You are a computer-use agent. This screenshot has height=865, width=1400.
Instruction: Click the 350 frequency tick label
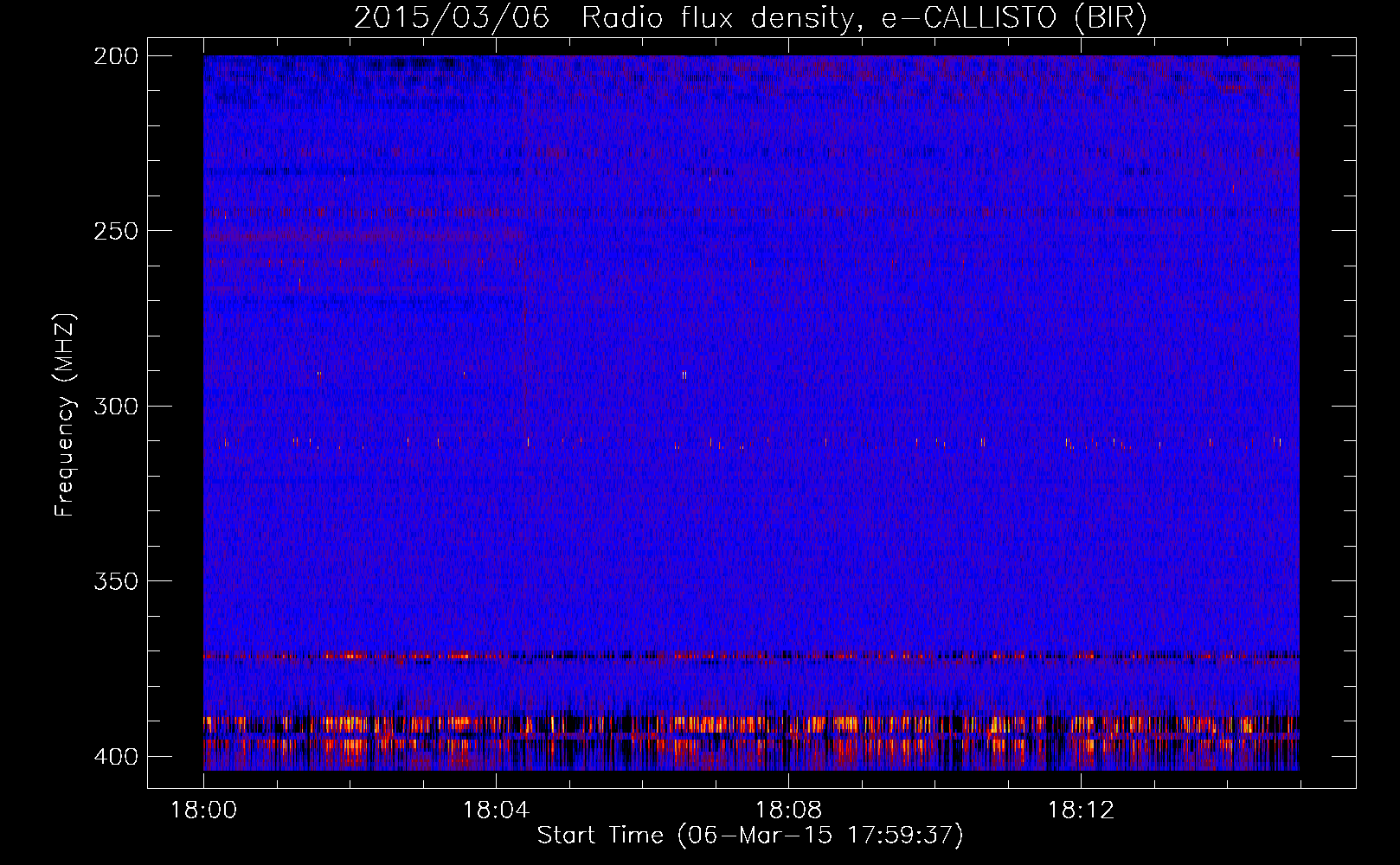[116, 581]
